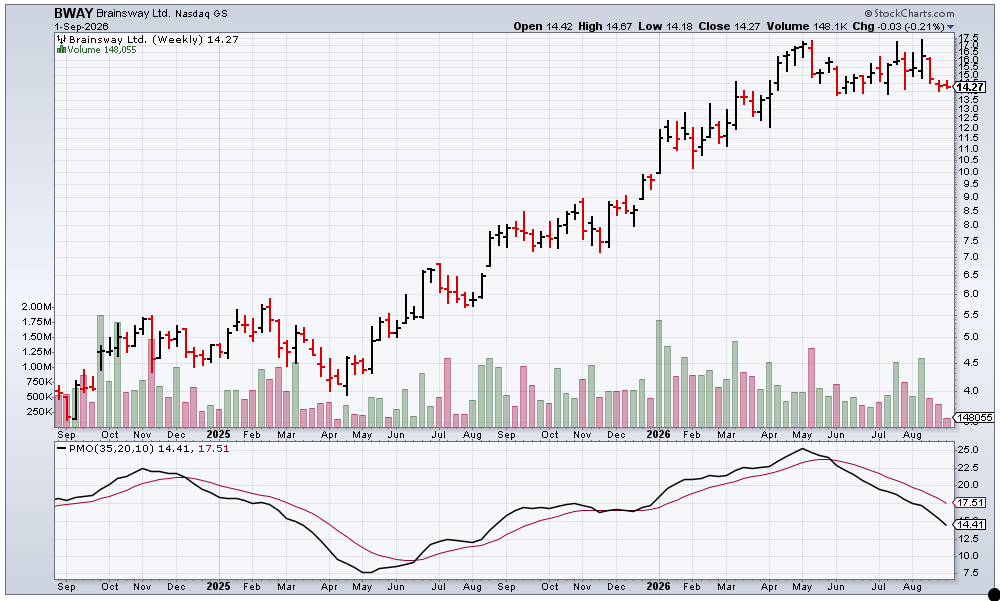Click the Brainsway Ltd. (Weekly) legend text
This screenshot has width=1000, height=601.
point(135,40)
